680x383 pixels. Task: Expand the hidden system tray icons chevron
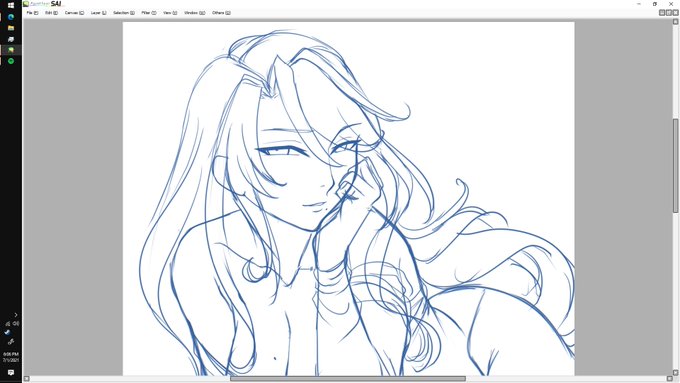click(x=16, y=315)
